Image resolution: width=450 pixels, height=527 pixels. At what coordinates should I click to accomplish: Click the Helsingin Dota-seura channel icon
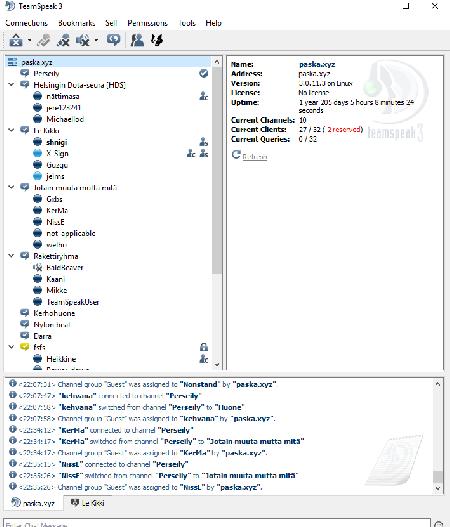(x=25, y=85)
